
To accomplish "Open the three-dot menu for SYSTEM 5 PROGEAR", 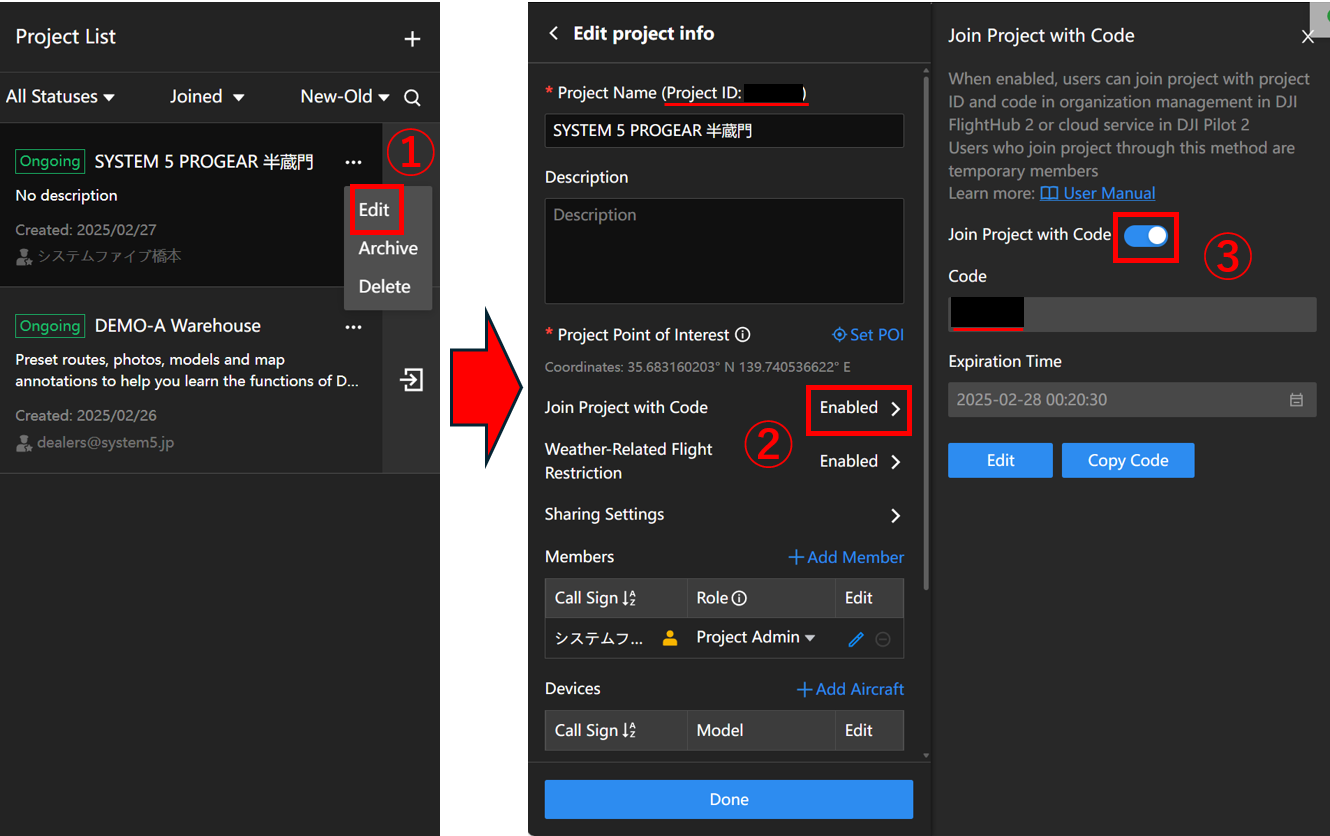I will tap(353, 162).
